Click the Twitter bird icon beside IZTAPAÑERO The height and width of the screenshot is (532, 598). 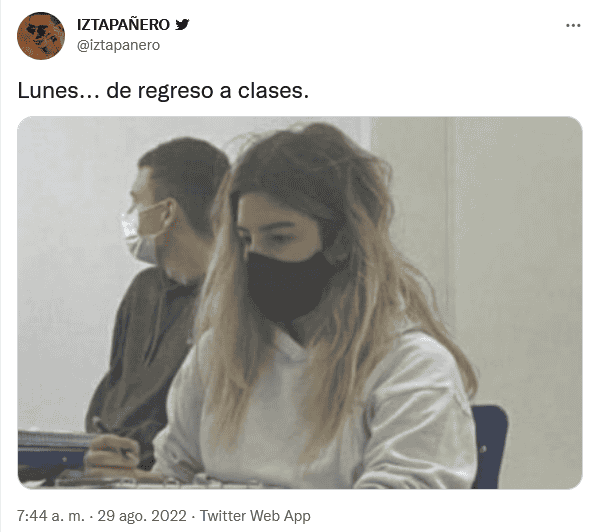182,24
